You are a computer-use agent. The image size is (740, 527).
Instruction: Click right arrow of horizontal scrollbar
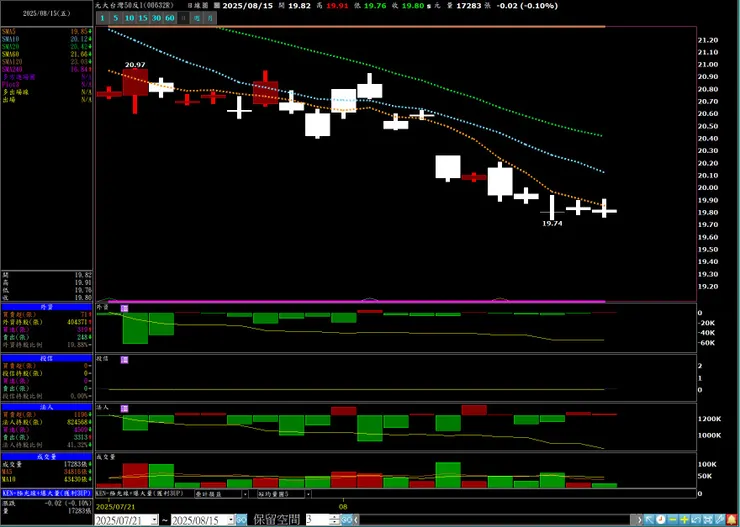(x=640, y=519)
